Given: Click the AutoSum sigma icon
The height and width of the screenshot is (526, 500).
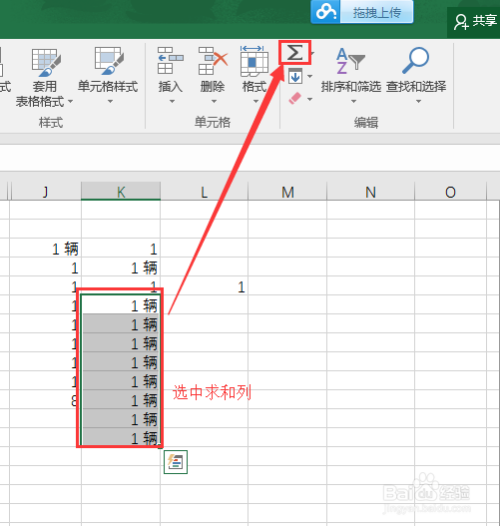Looking at the screenshot, I should pyautogui.click(x=294, y=53).
